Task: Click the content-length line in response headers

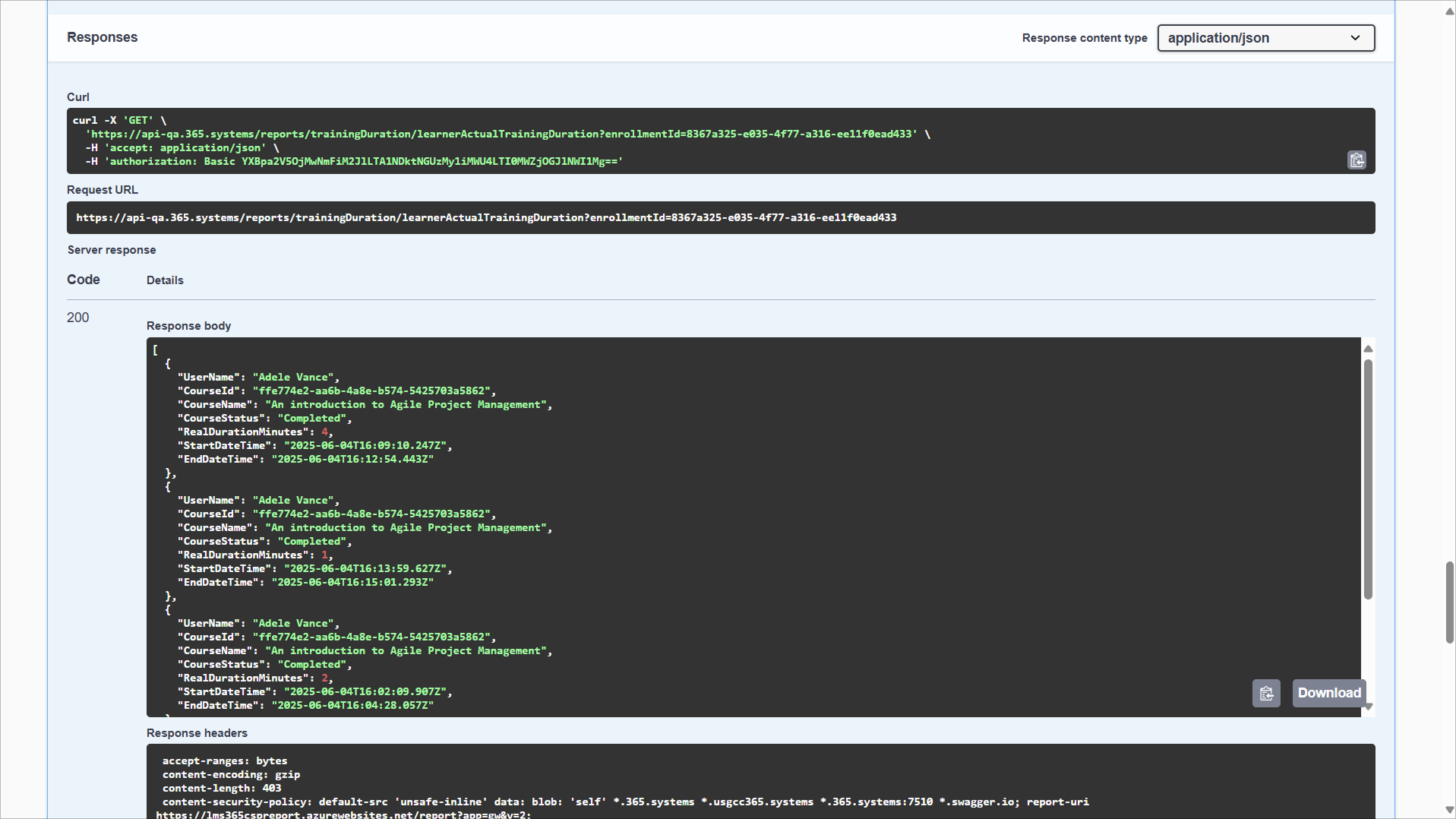Action: pyautogui.click(x=221, y=789)
